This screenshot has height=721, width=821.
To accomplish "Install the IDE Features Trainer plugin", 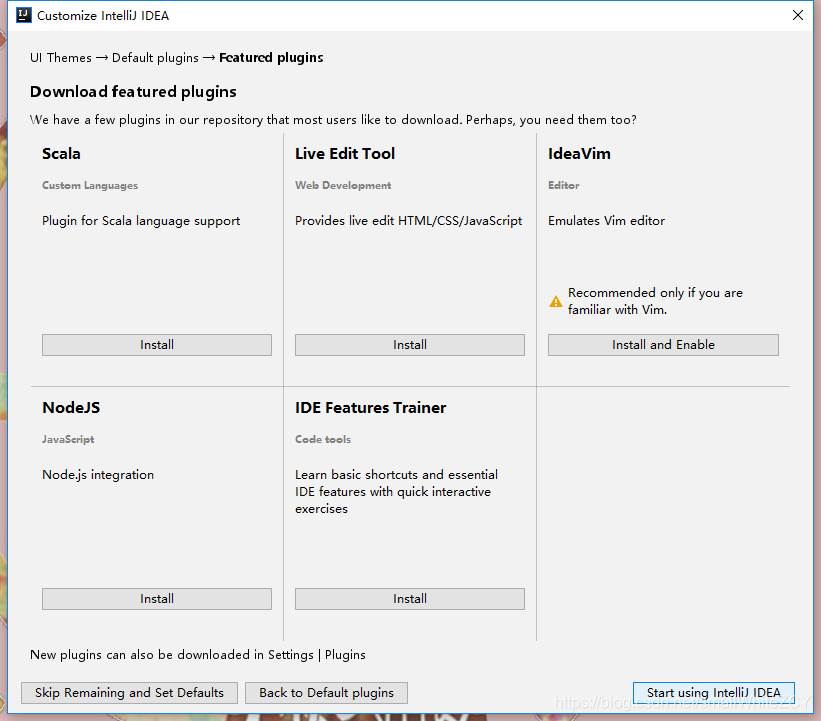I will 409,598.
